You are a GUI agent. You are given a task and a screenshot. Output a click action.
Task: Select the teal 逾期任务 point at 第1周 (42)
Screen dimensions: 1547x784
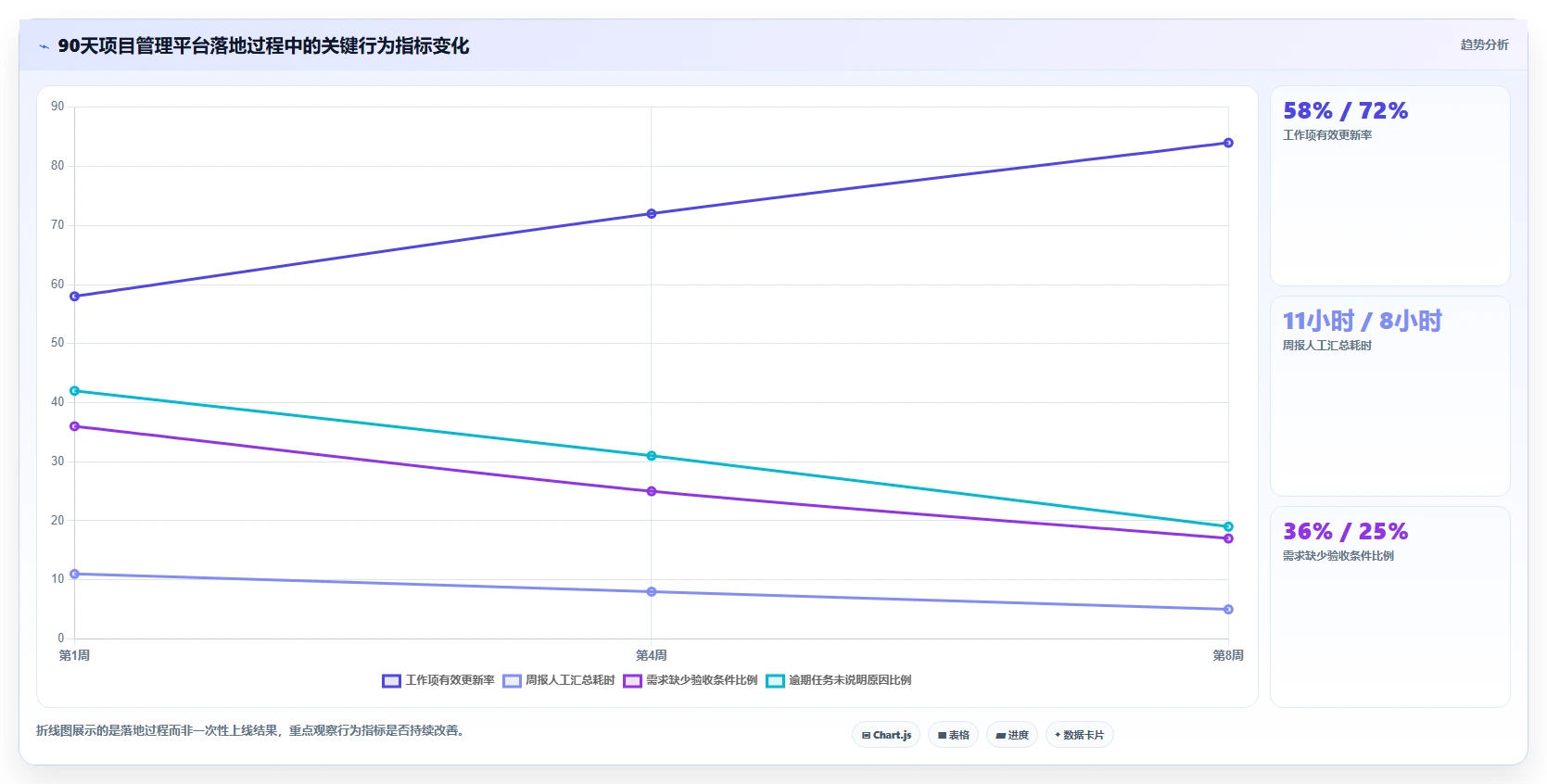click(x=75, y=391)
